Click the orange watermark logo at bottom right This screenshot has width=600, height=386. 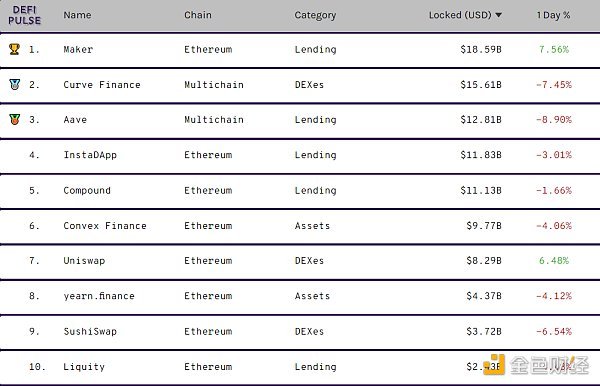[494, 365]
